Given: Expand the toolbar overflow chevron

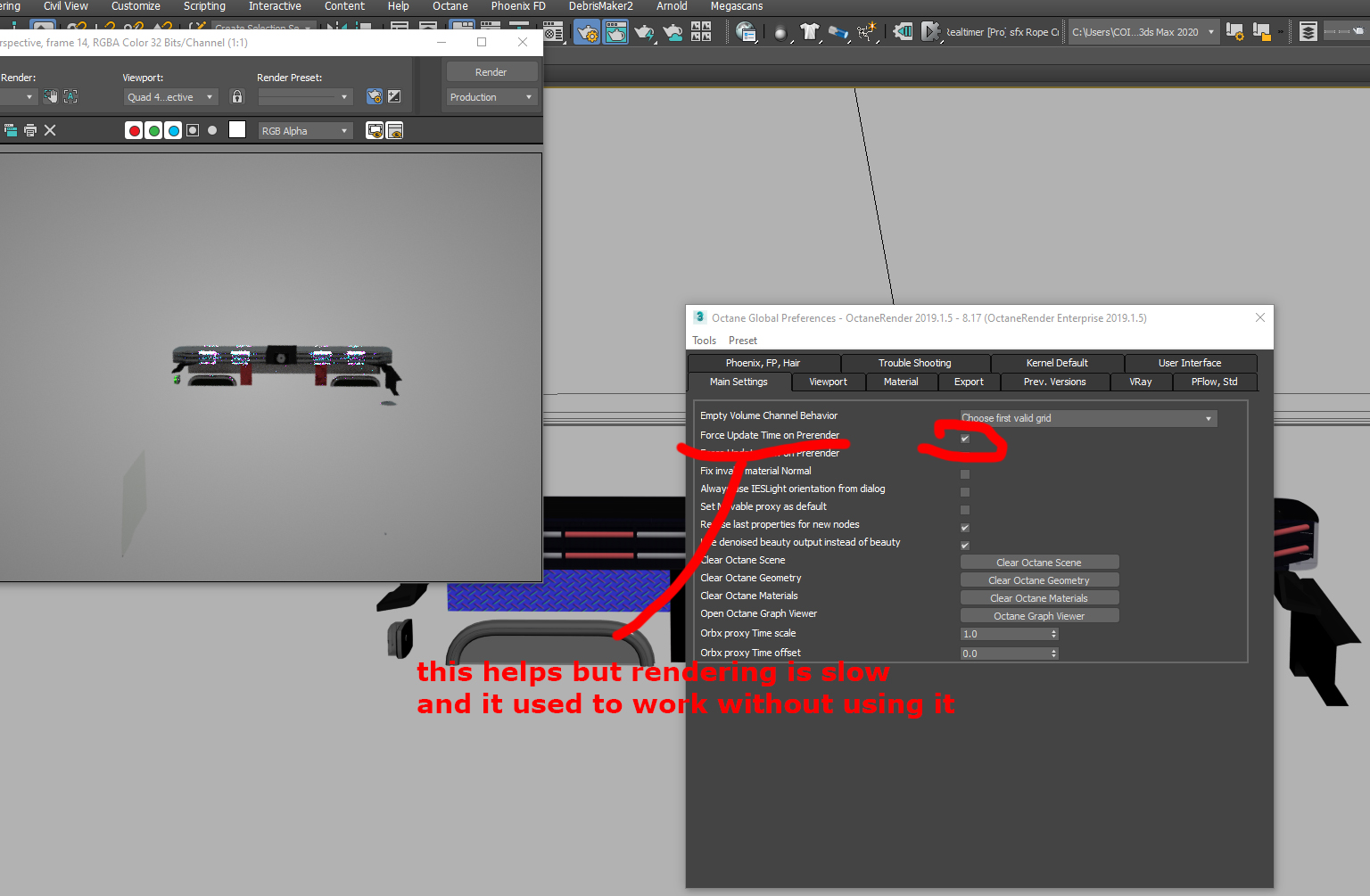Looking at the screenshot, I should [1281, 32].
